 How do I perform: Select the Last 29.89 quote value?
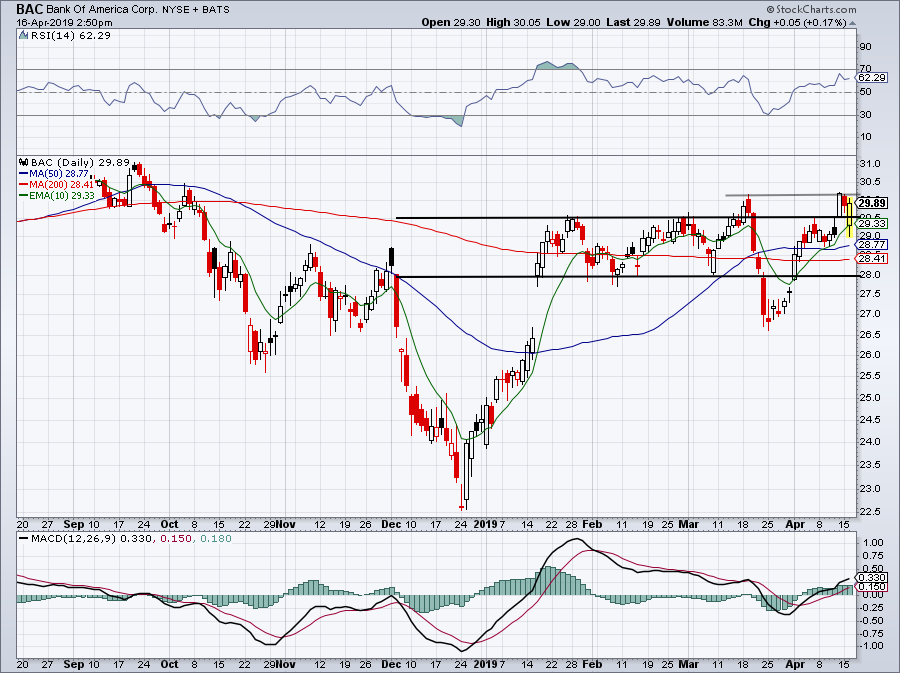[633, 22]
